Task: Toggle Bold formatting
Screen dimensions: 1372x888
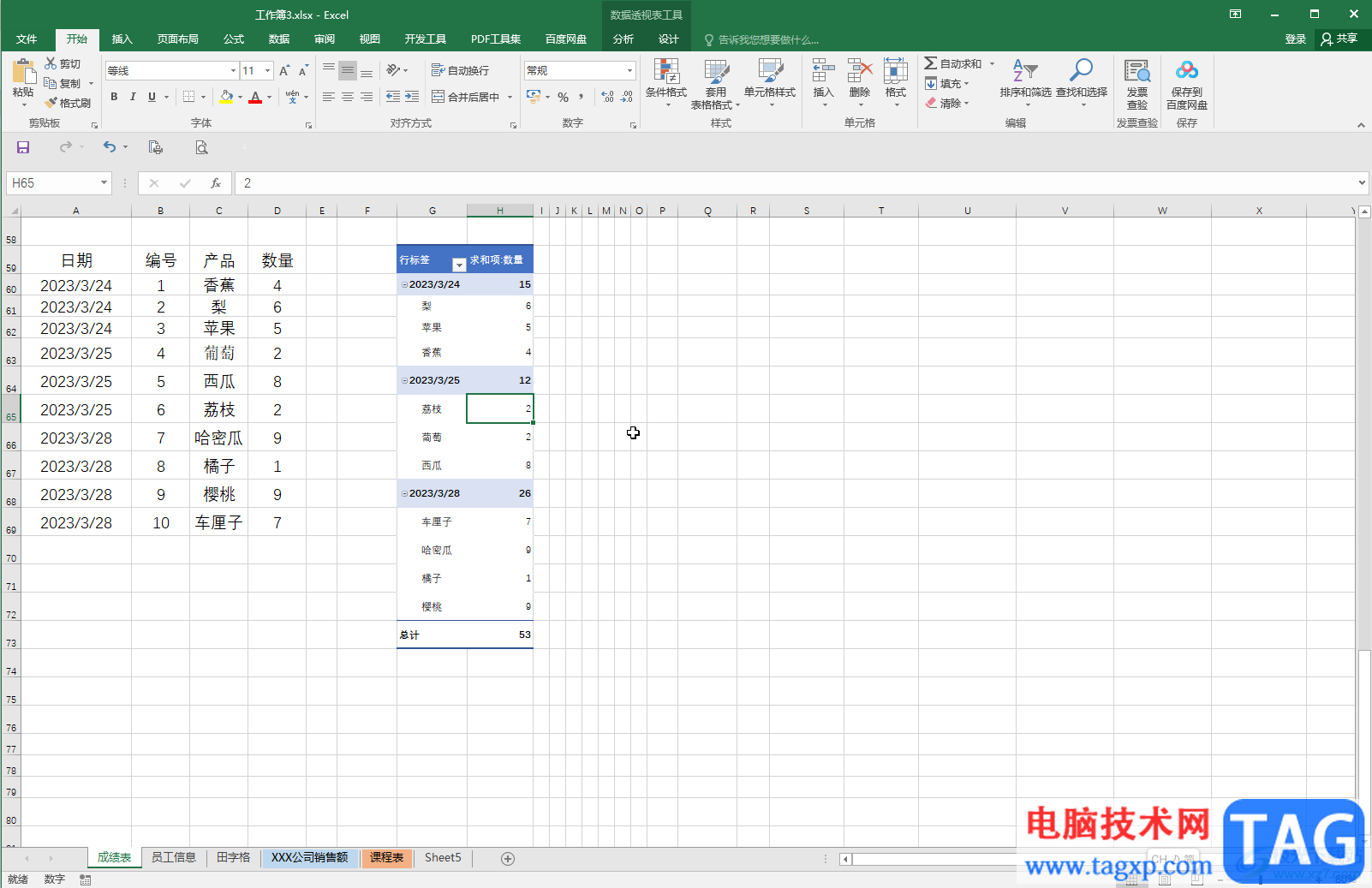Action: tap(114, 97)
